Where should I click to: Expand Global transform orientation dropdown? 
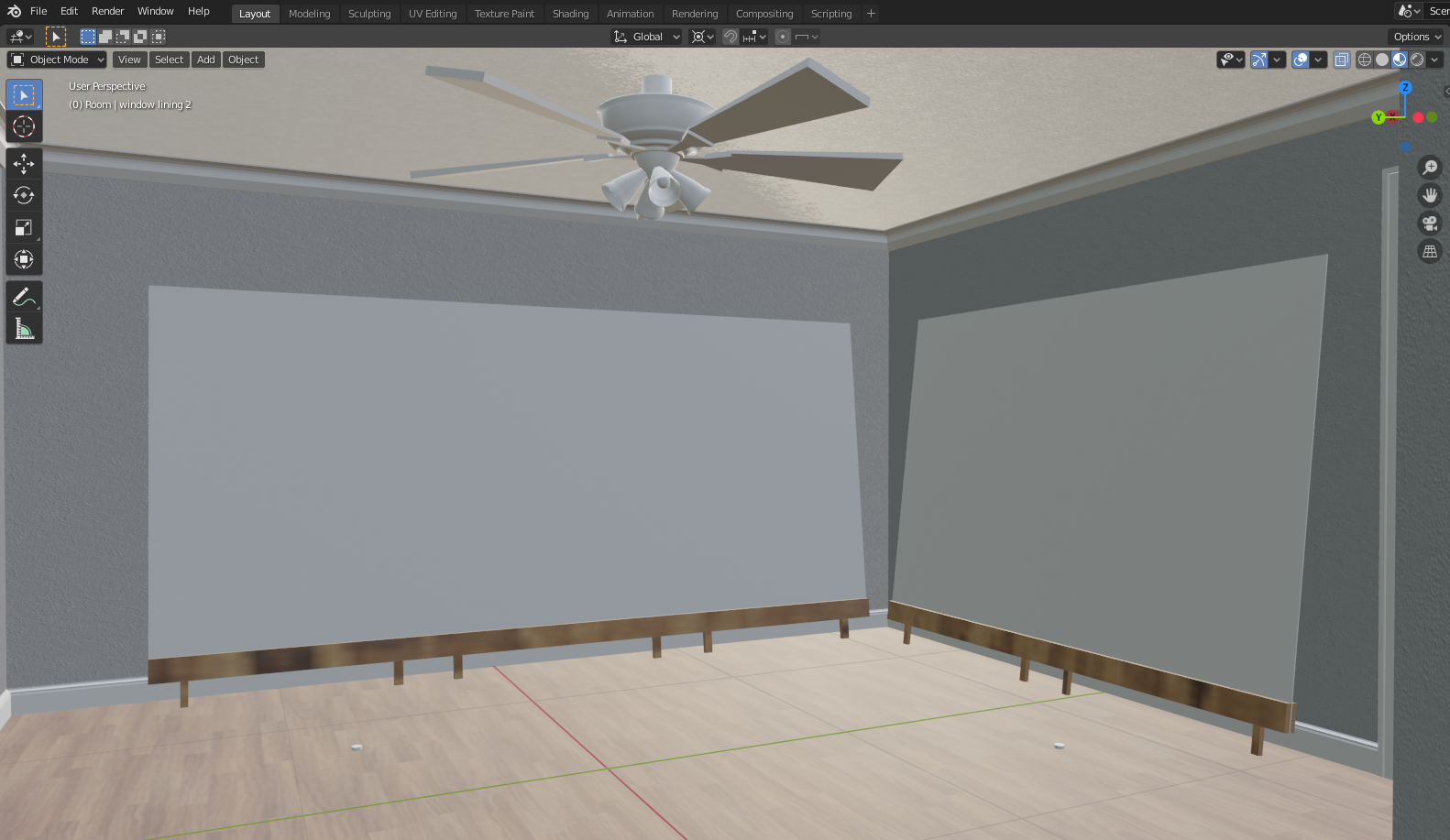[647, 37]
